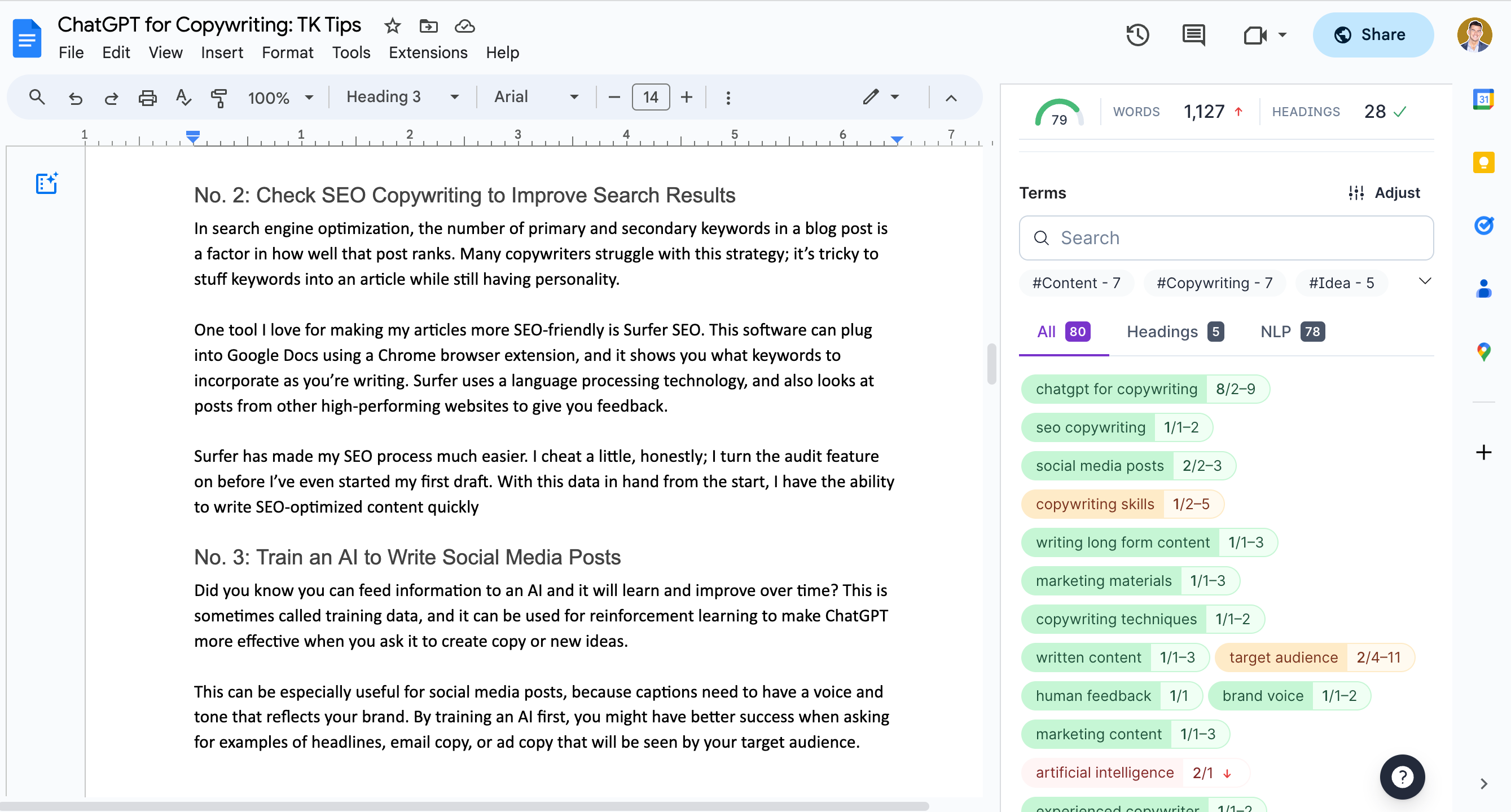
Task: Expand hashtag filters with the chevron
Action: coord(1424,281)
